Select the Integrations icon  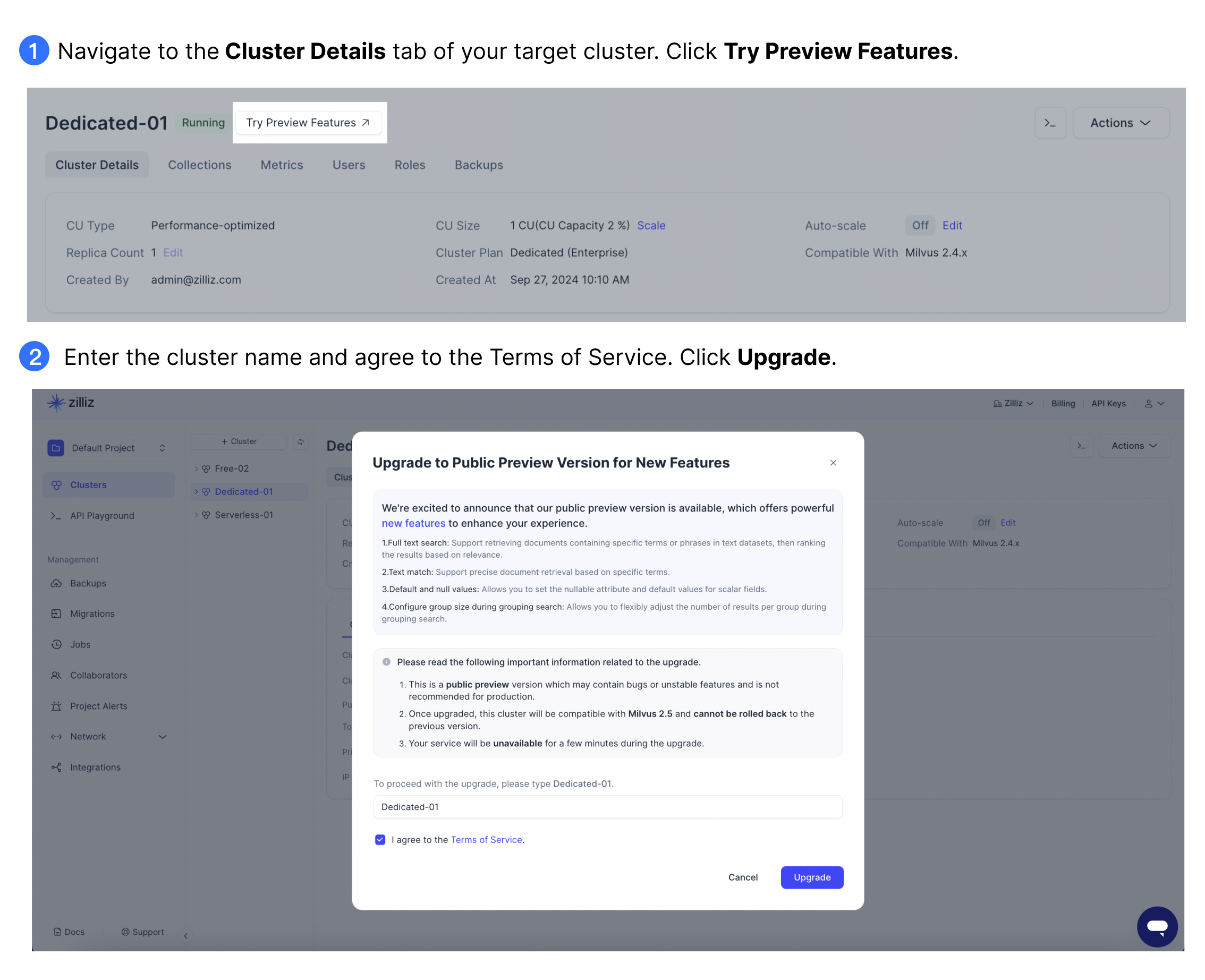pos(56,767)
